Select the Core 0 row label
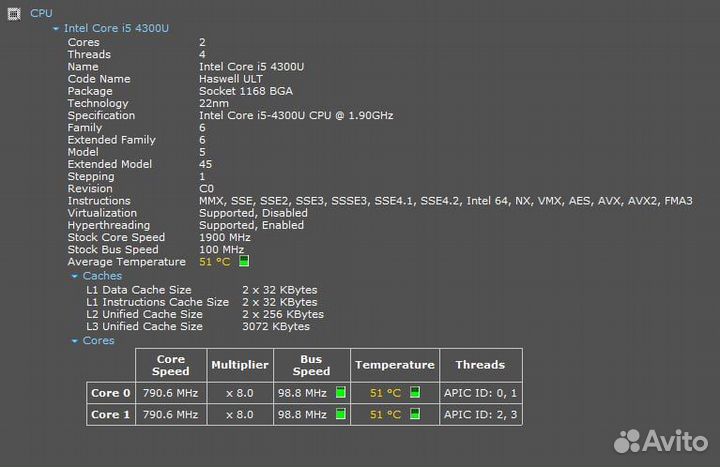Viewport: 720px width, 467px height. click(x=111, y=393)
